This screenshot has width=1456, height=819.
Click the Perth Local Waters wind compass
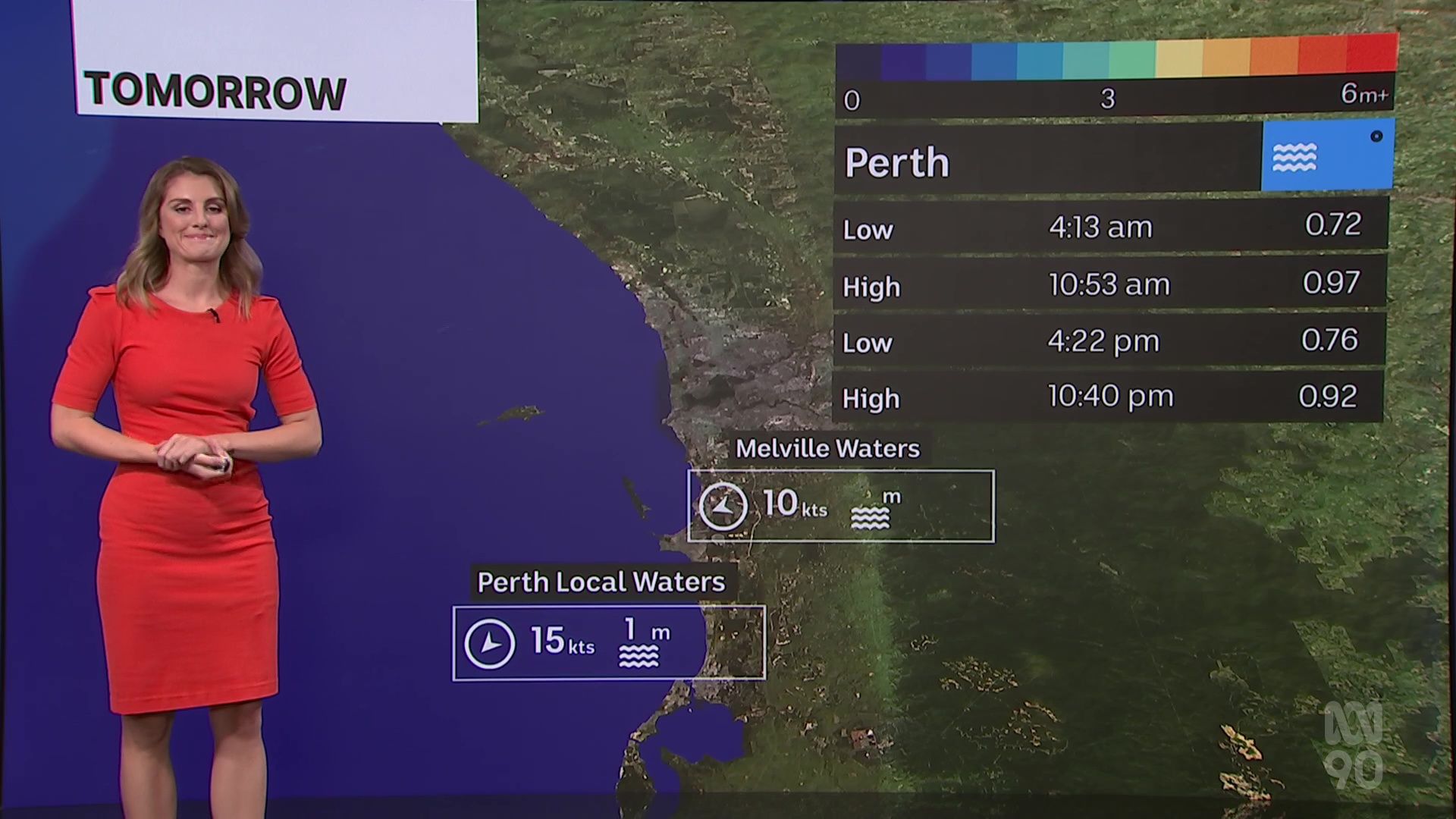(x=489, y=643)
